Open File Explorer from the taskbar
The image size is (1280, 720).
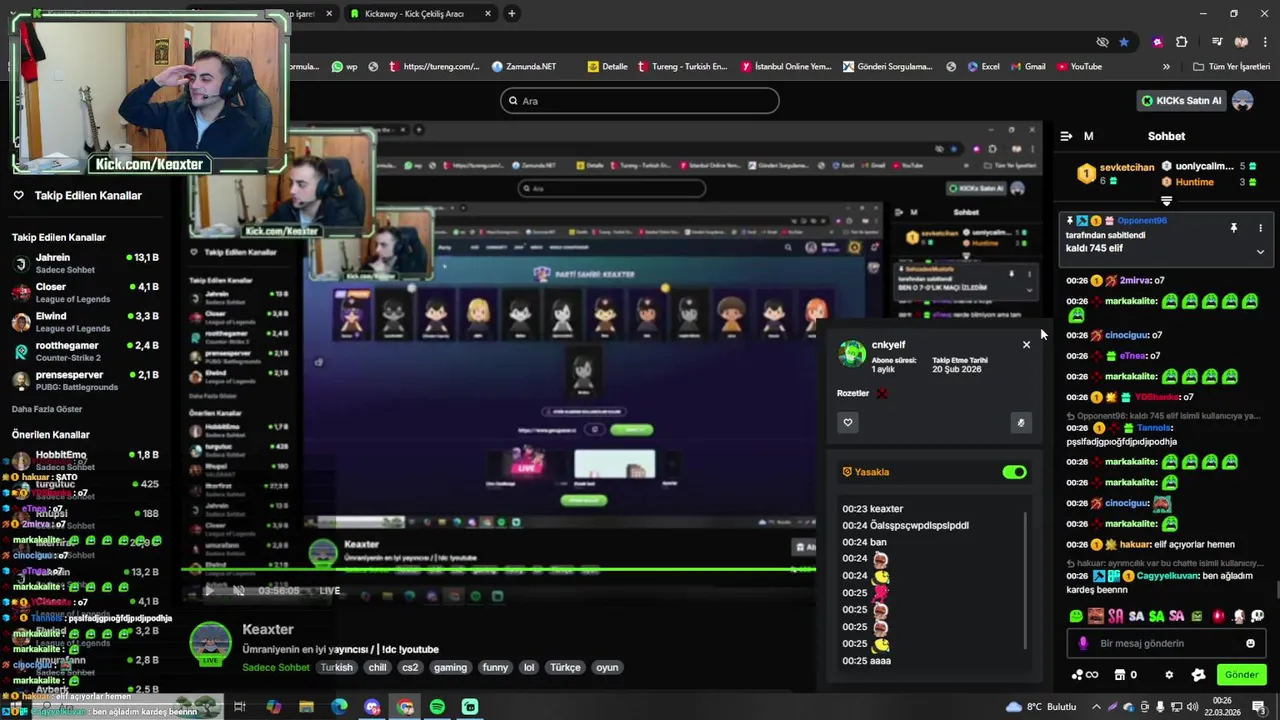[x=306, y=707]
